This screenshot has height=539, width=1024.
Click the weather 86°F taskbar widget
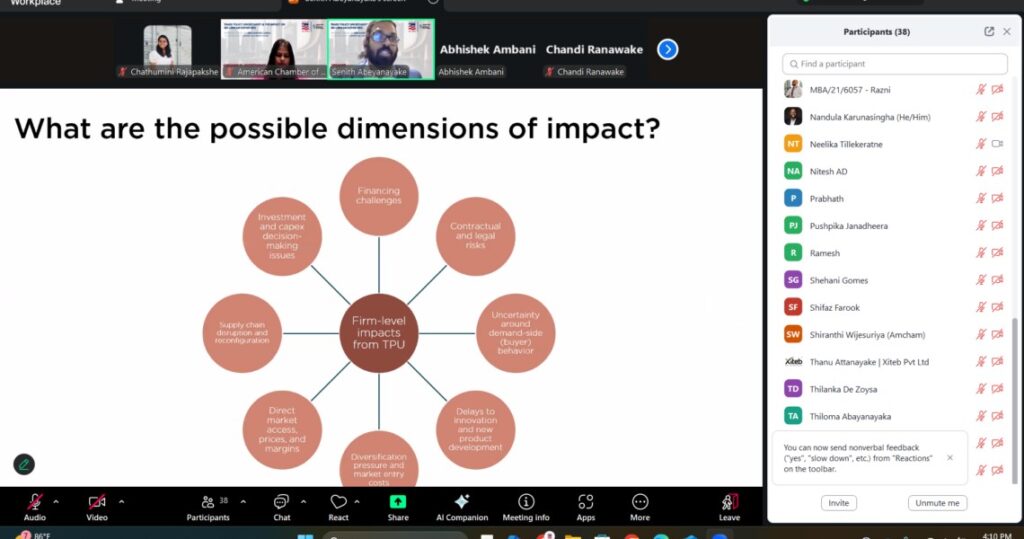(33, 535)
